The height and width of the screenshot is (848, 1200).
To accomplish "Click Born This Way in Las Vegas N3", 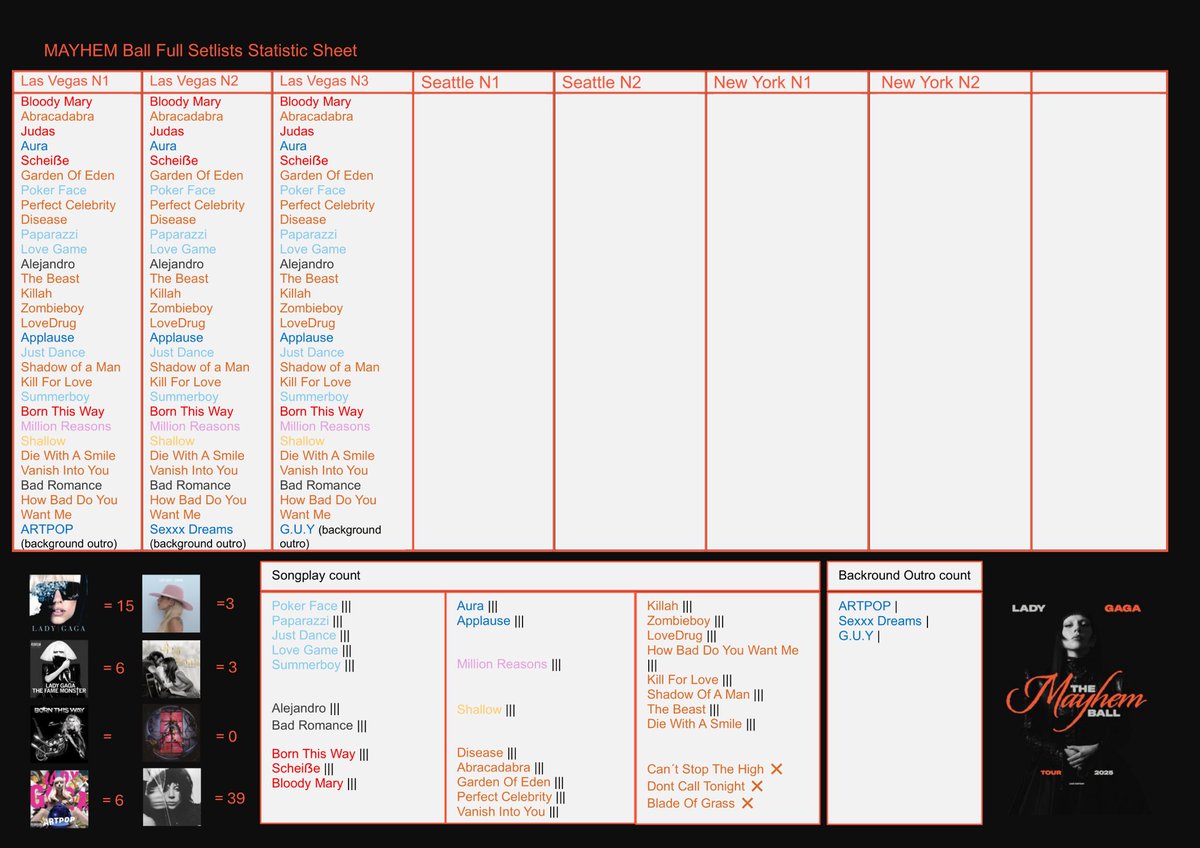I will click(x=321, y=411).
